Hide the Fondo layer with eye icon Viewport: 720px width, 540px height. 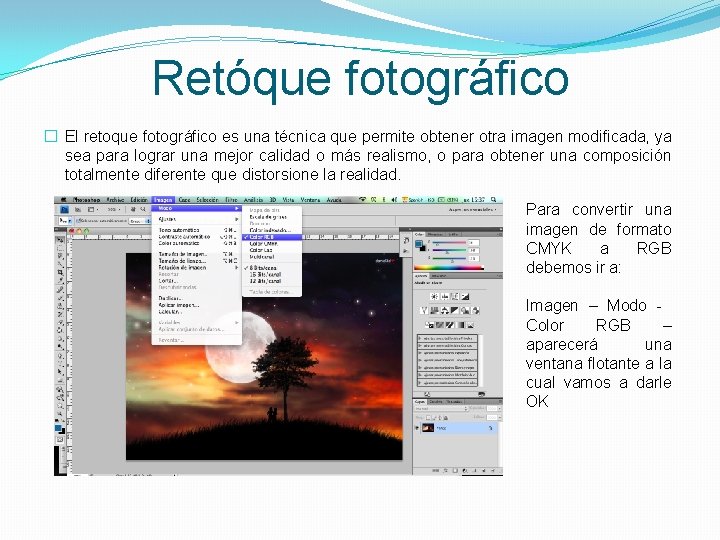[x=417, y=428]
